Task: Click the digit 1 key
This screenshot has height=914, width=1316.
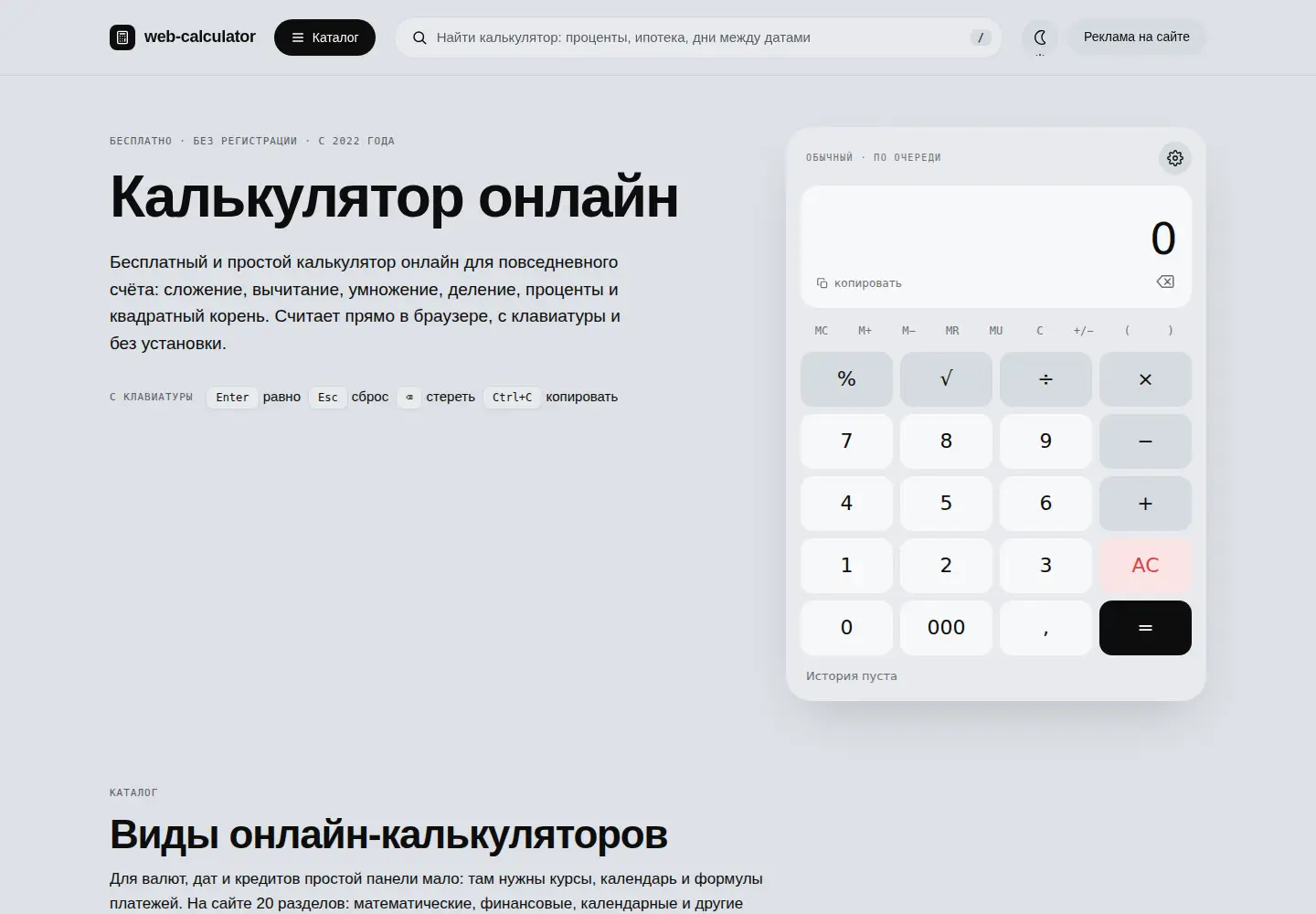Action: tap(846, 566)
